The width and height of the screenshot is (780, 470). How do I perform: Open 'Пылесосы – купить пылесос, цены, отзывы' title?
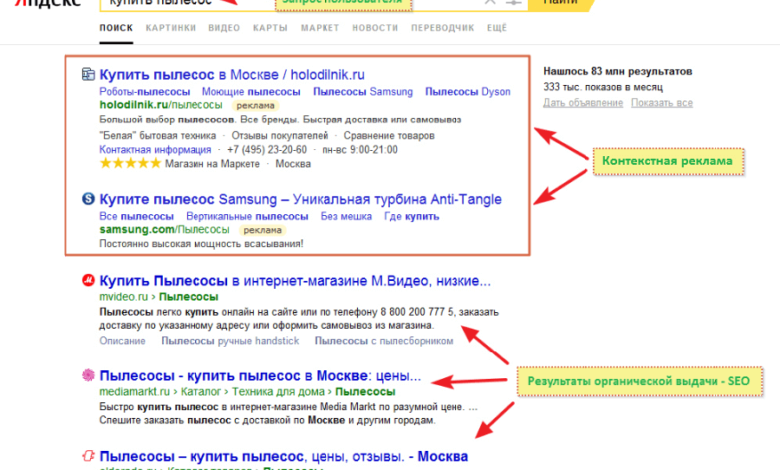click(284, 456)
